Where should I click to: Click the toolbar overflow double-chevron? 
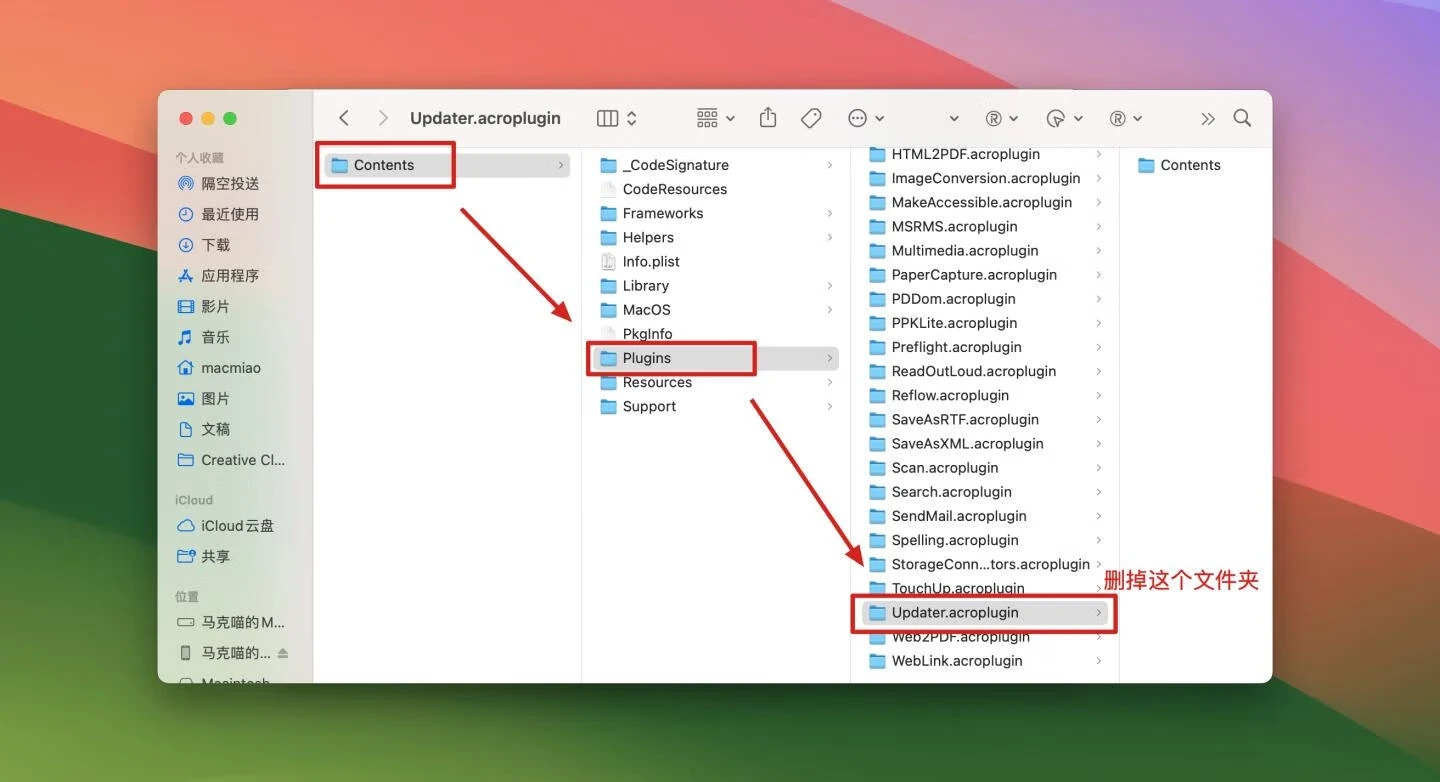pyautogui.click(x=1207, y=119)
